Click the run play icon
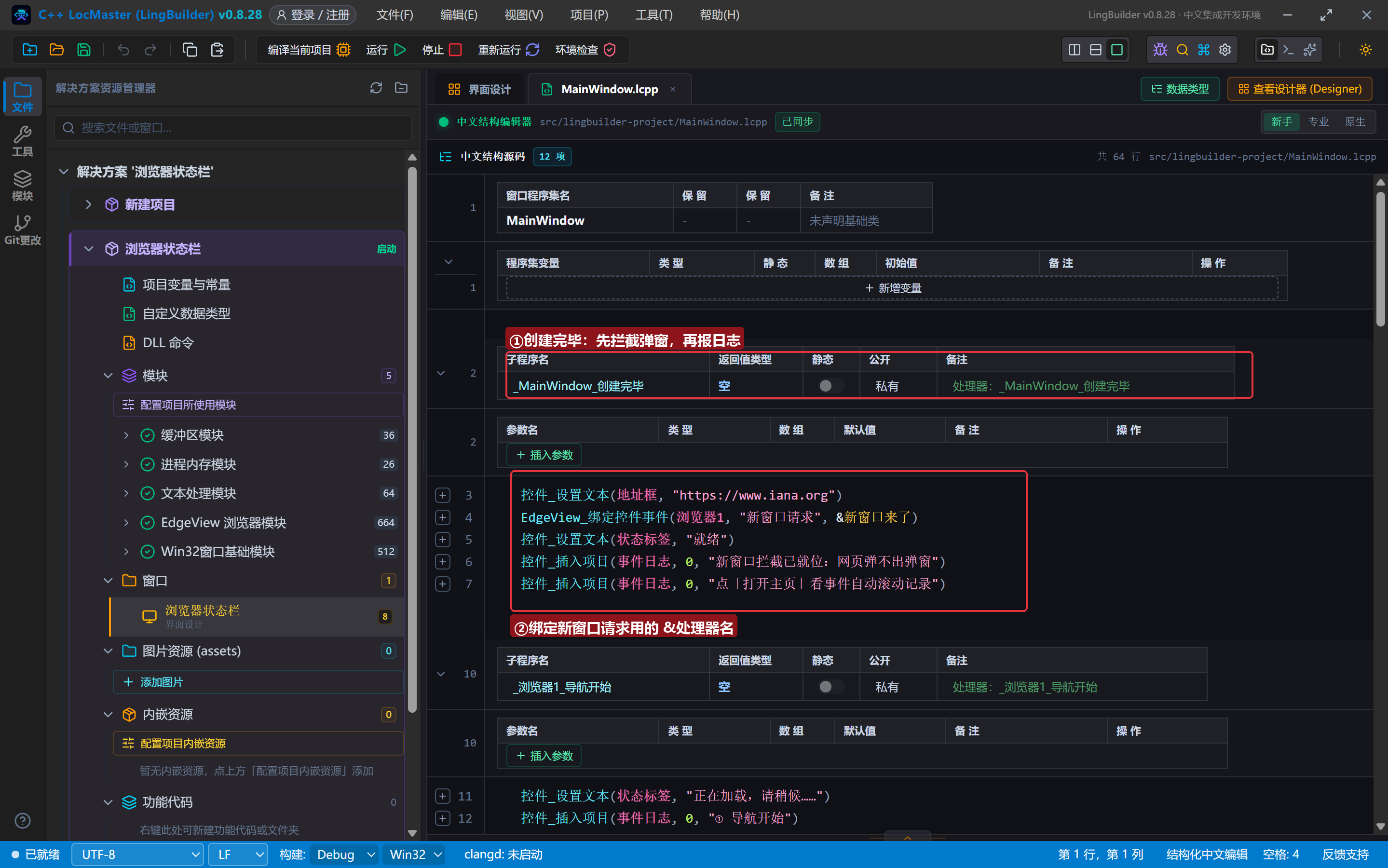This screenshot has width=1388, height=868. click(400, 50)
